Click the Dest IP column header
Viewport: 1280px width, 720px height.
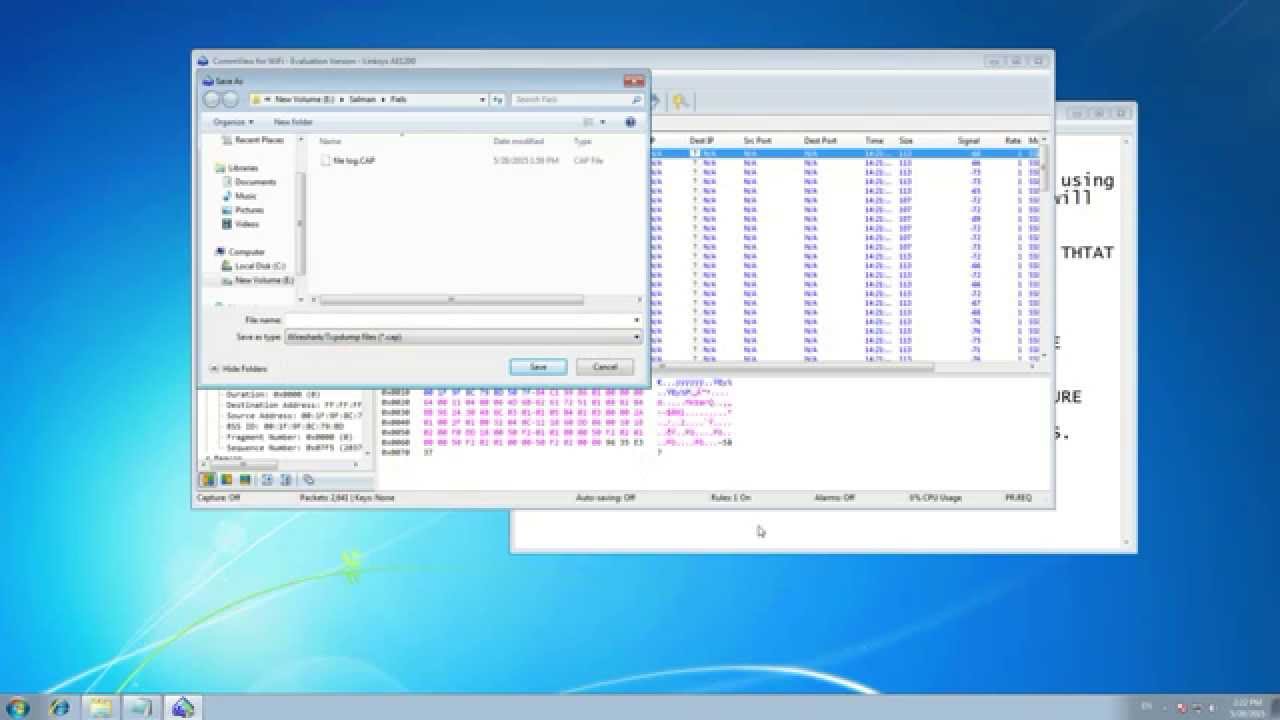702,141
